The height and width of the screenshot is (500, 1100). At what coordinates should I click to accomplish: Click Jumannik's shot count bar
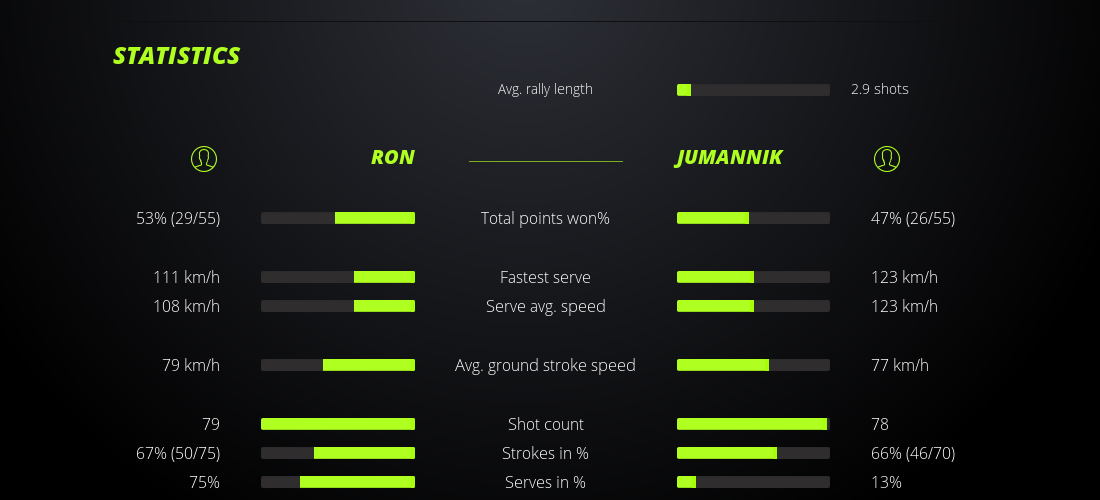pyautogui.click(x=753, y=424)
